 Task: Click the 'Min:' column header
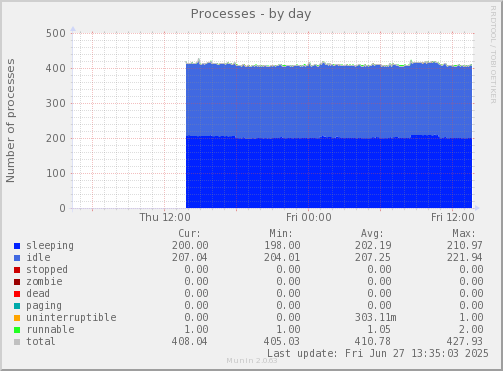pyautogui.click(x=281, y=233)
